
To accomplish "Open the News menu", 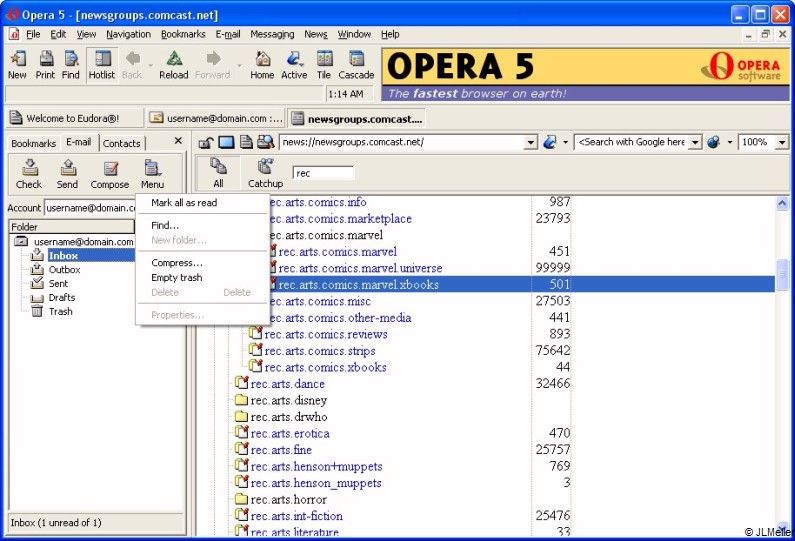I will click(x=316, y=34).
